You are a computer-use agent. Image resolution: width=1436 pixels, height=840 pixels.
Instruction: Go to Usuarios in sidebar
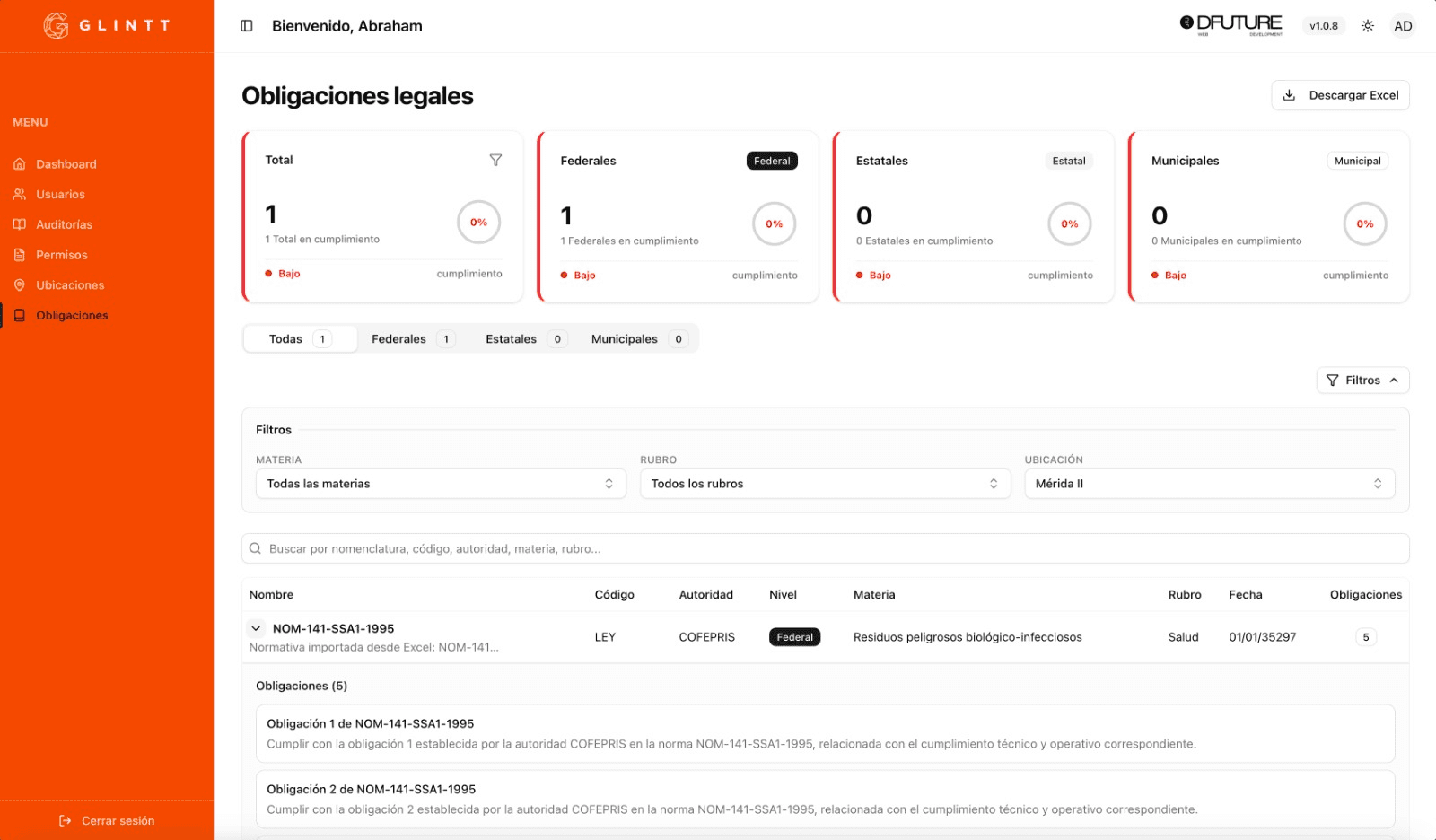pos(60,195)
